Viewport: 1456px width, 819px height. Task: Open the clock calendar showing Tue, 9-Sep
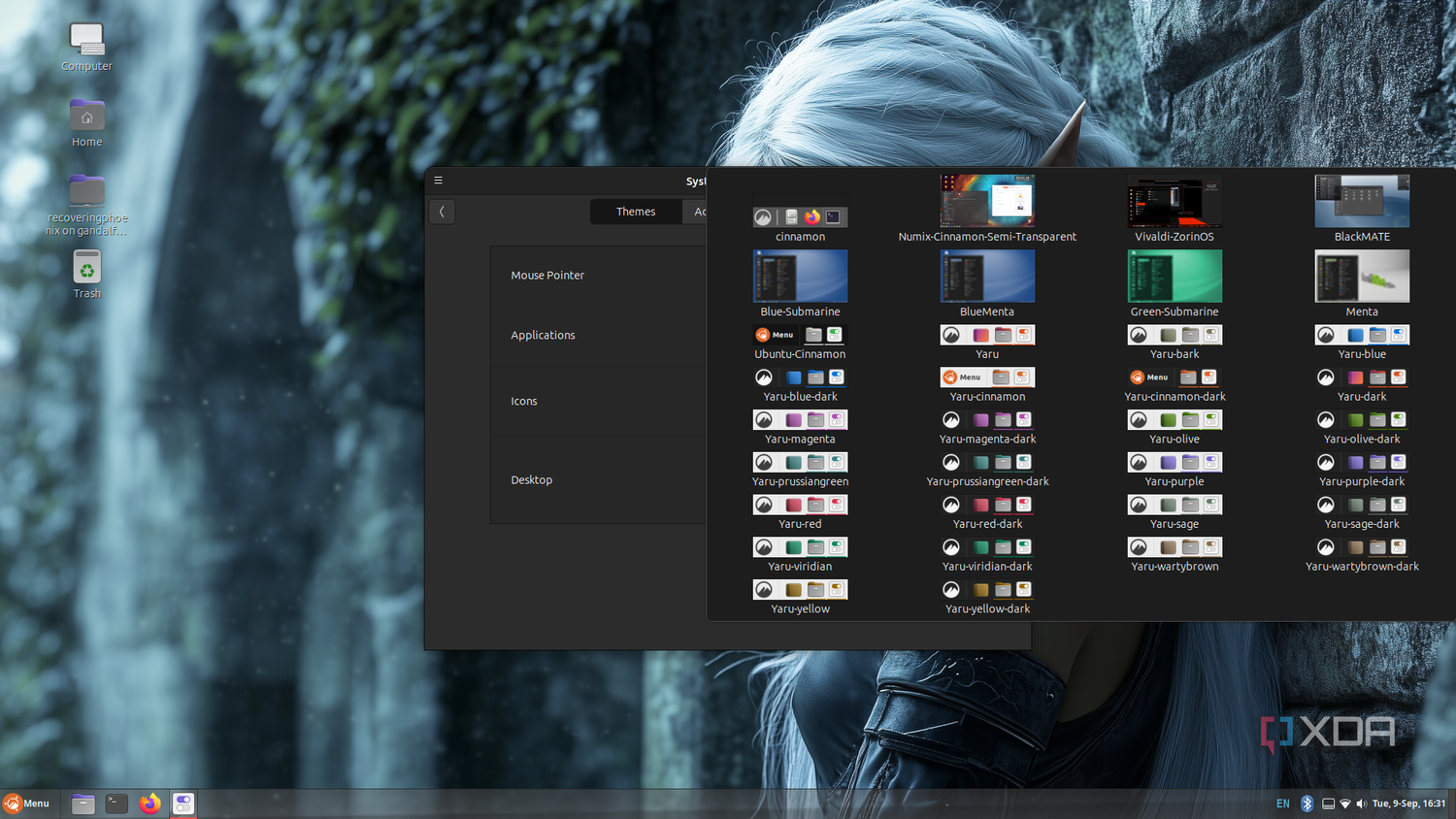tap(1408, 803)
